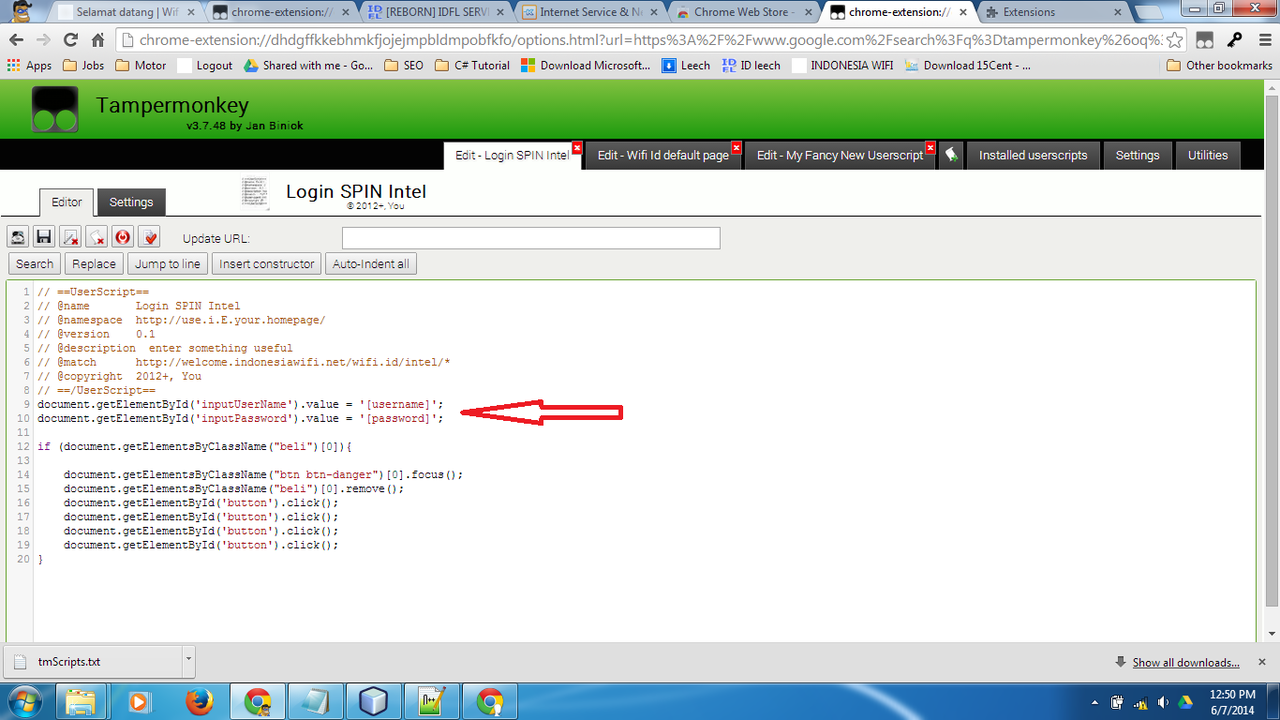Switch to 'Selamat datang' browser tab
Screen dimensions: 1280x720
(125, 12)
